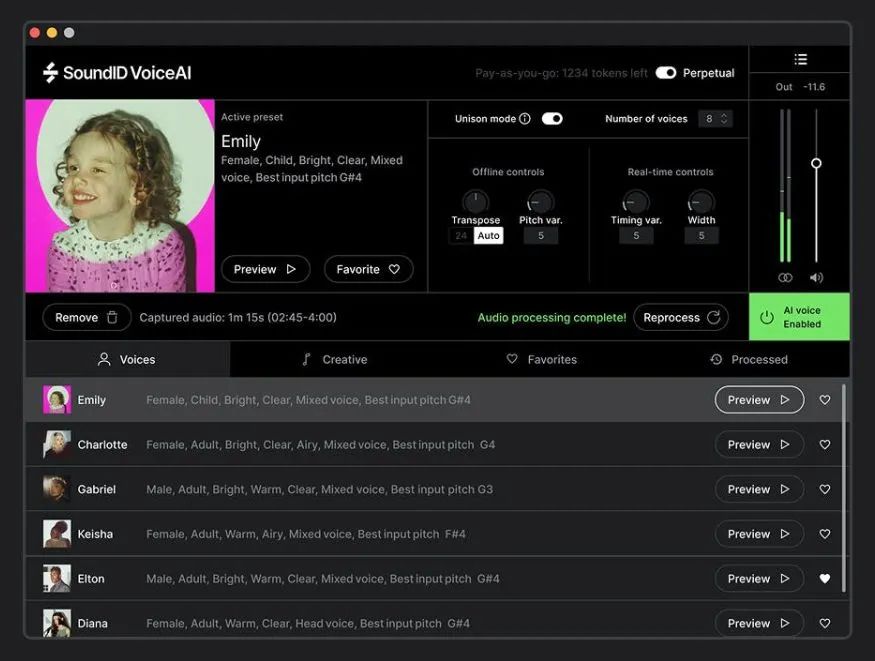Mute output using the speaker icon
The width and height of the screenshot is (875, 661).
[x=816, y=278]
